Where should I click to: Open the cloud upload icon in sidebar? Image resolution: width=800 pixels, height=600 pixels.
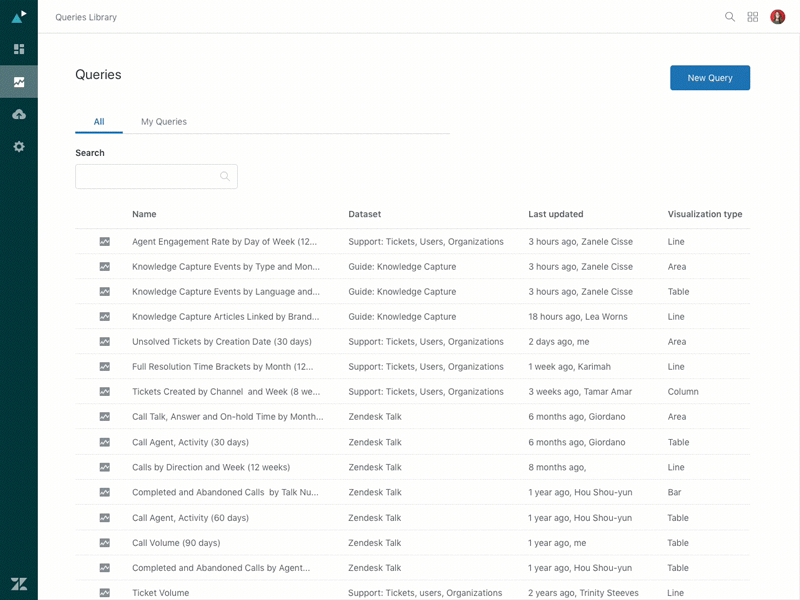(19, 114)
